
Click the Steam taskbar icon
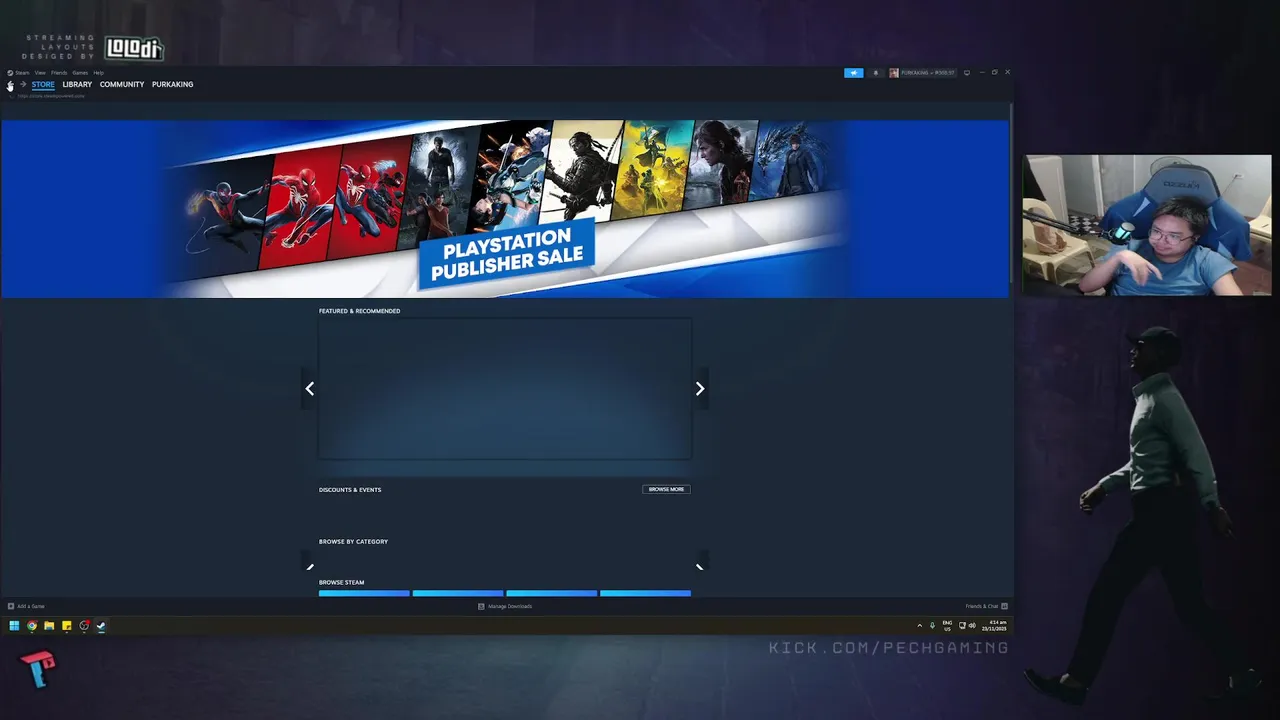point(101,626)
